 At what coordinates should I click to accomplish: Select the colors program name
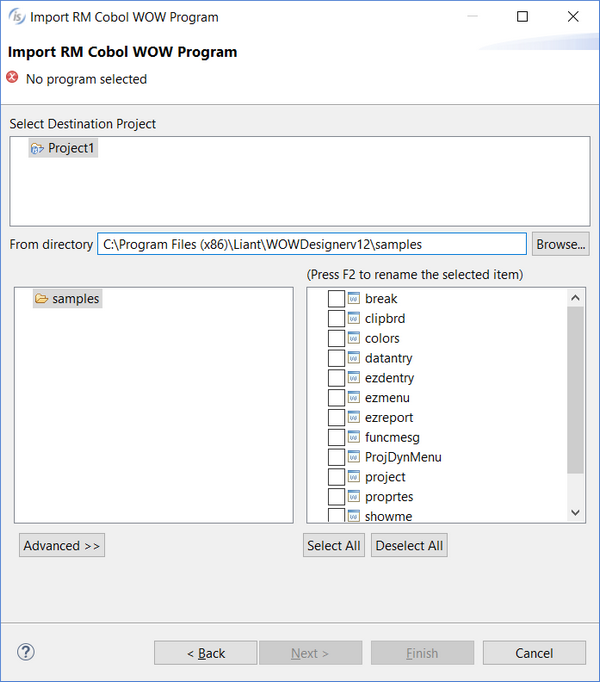382,338
